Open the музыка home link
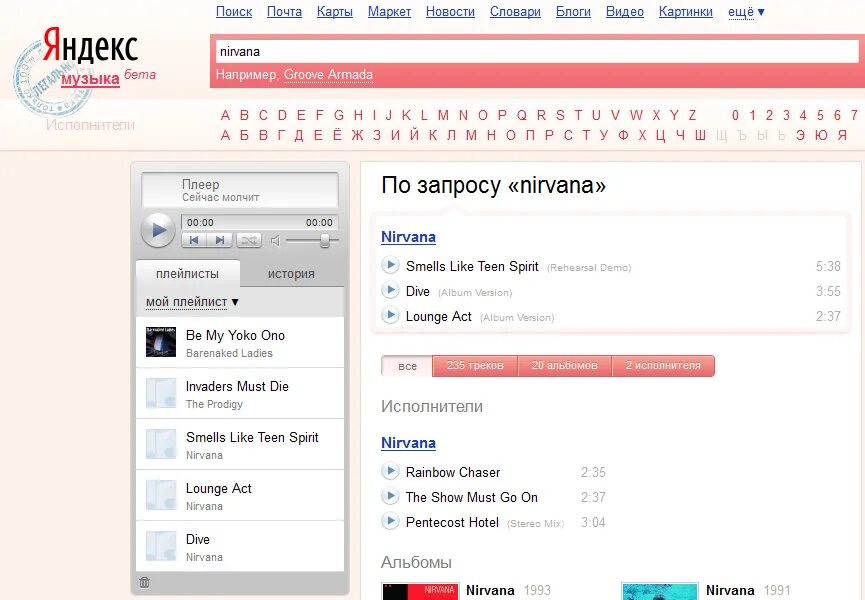 [x=90, y=79]
